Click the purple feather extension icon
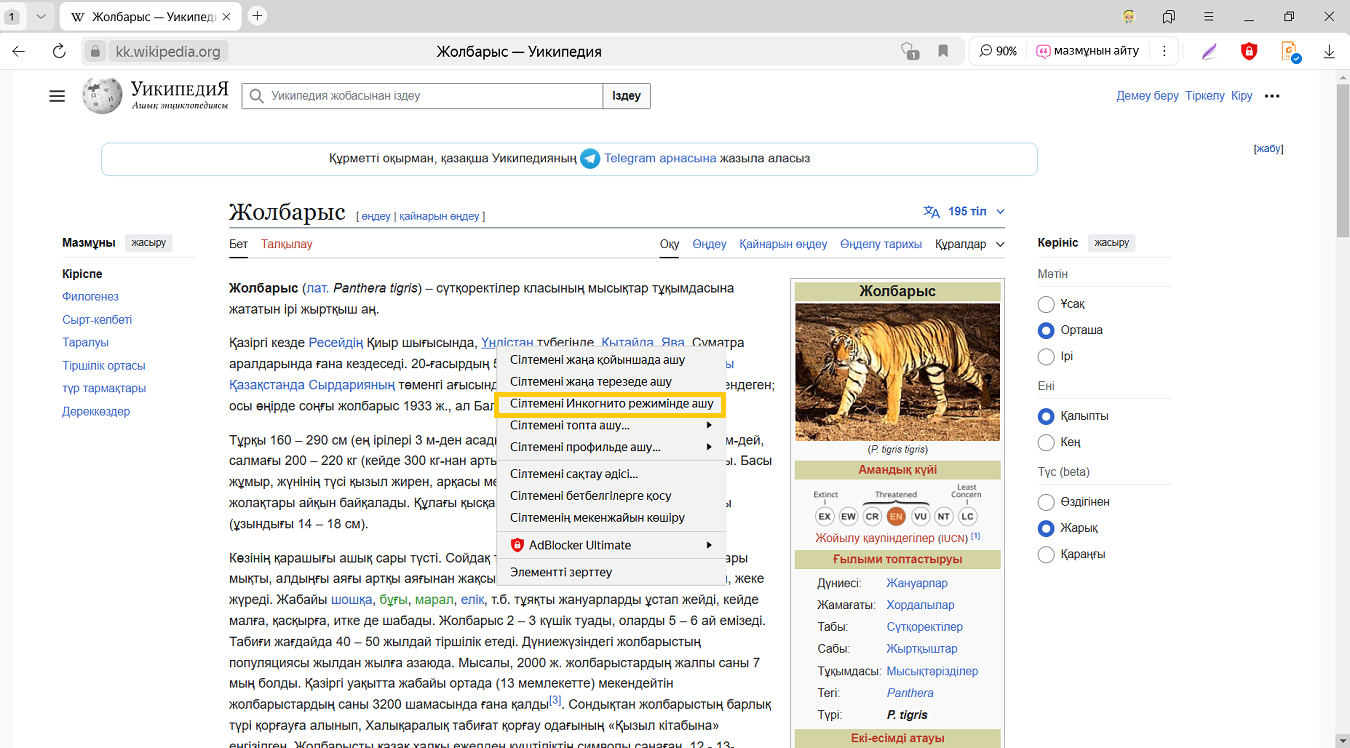Viewport: 1350px width, 748px height. [1209, 51]
